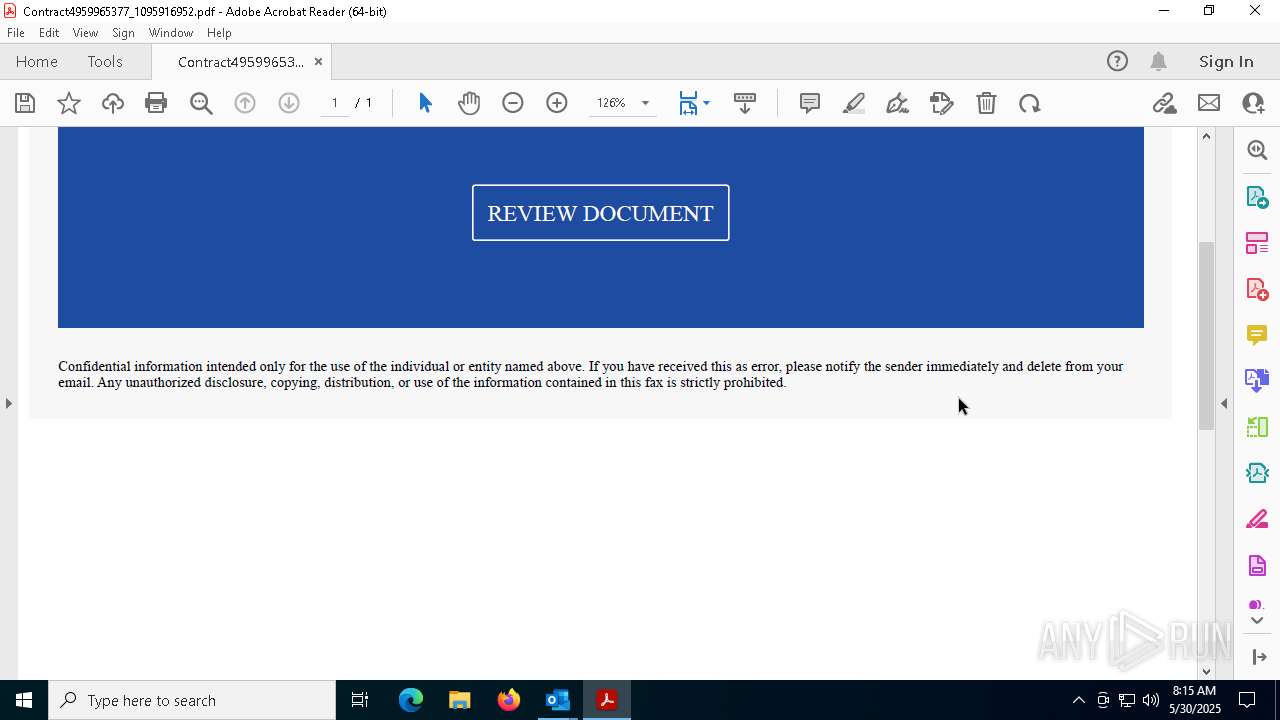The image size is (1280, 720).
Task: Open the find text tool
Action: pyautogui.click(x=201, y=103)
